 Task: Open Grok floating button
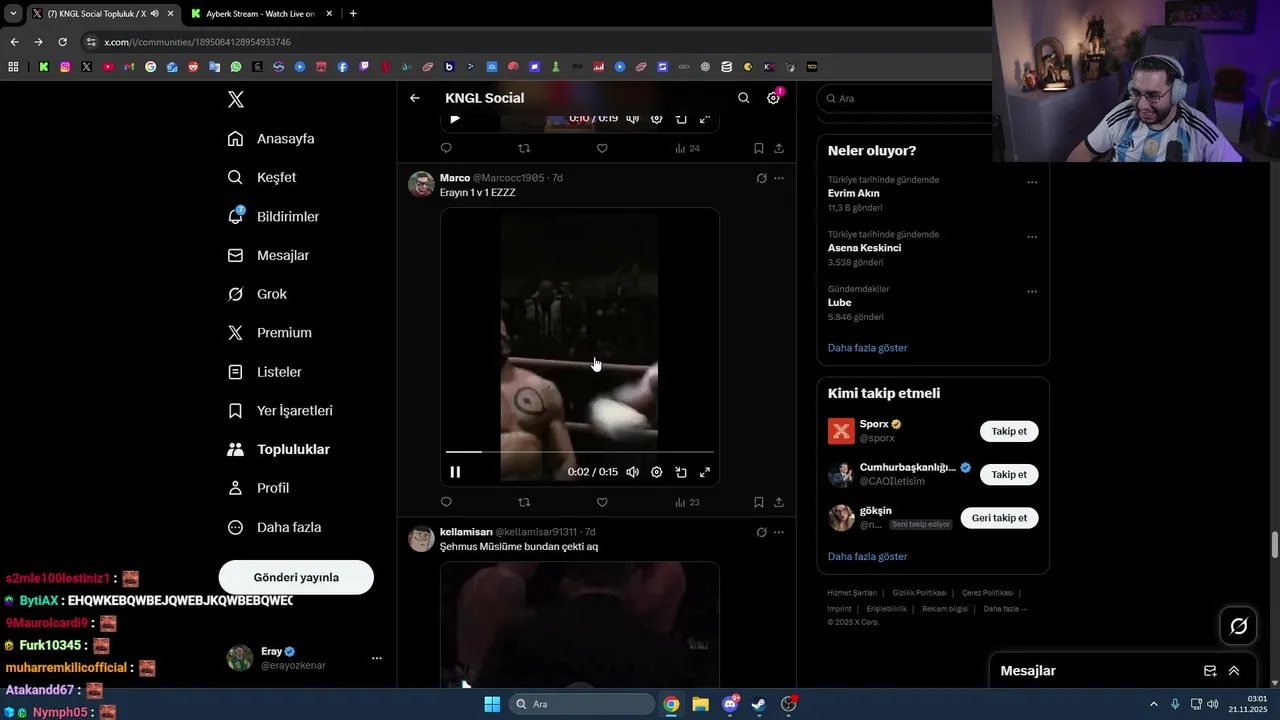pos(1238,626)
